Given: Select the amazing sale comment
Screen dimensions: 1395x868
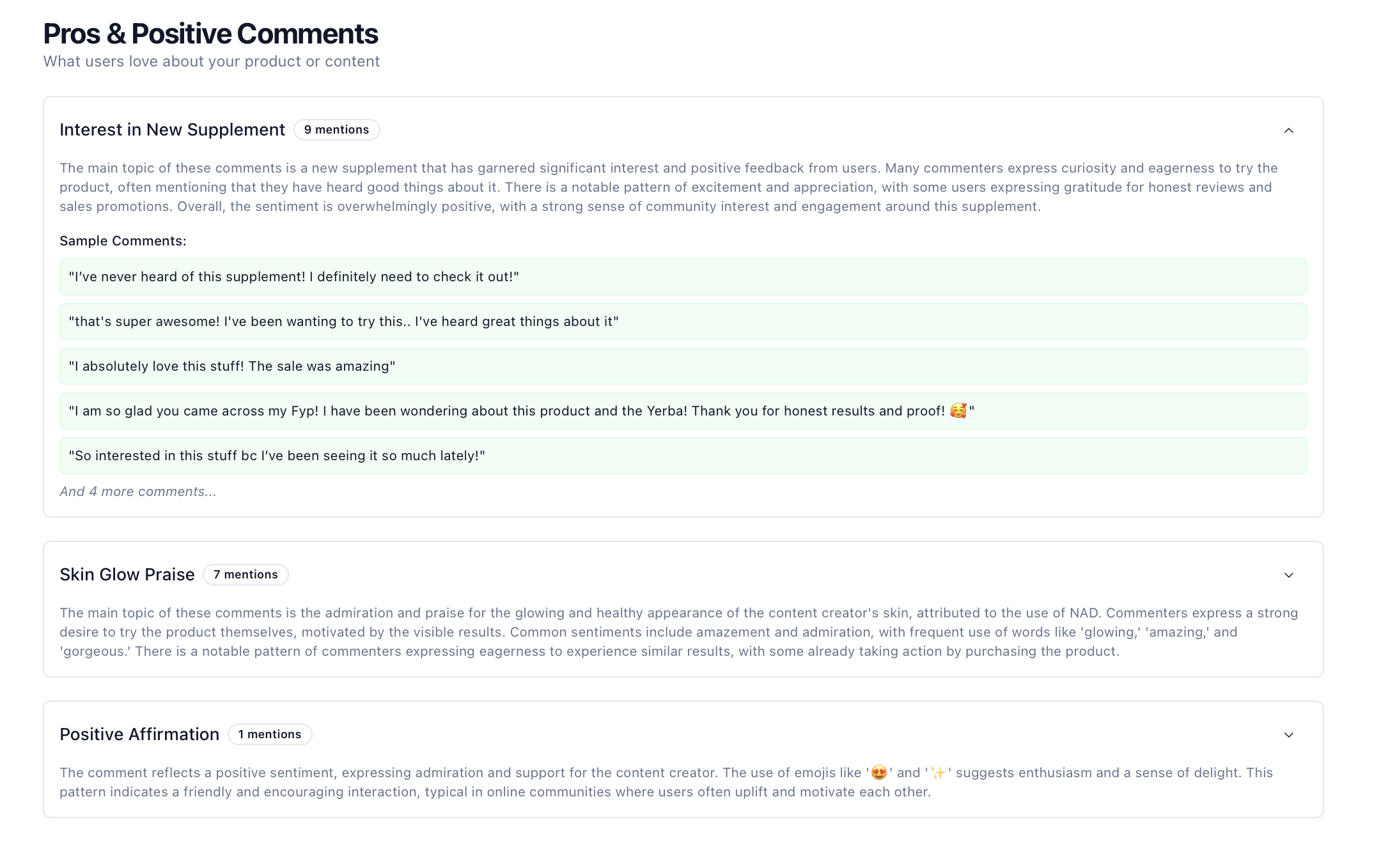Looking at the screenshot, I should pos(232,366).
